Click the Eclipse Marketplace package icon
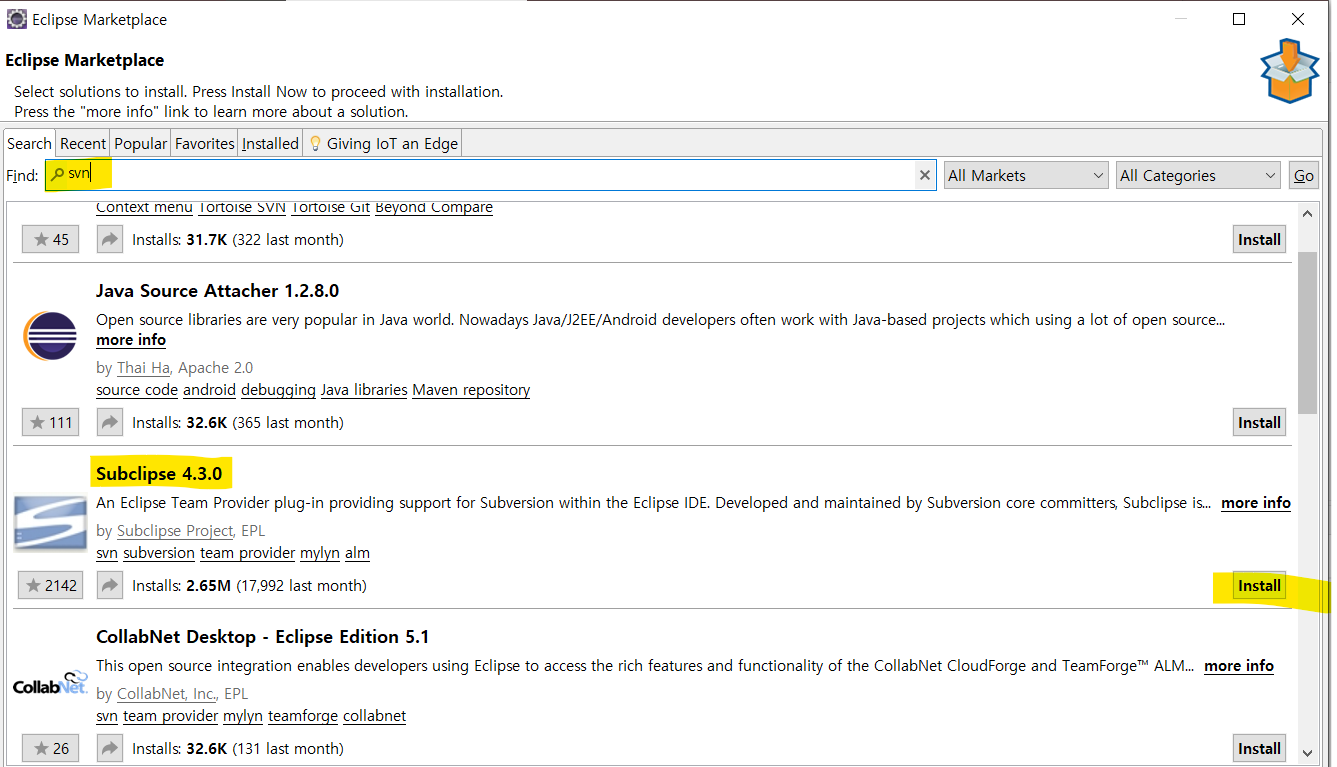 pos(1289,71)
